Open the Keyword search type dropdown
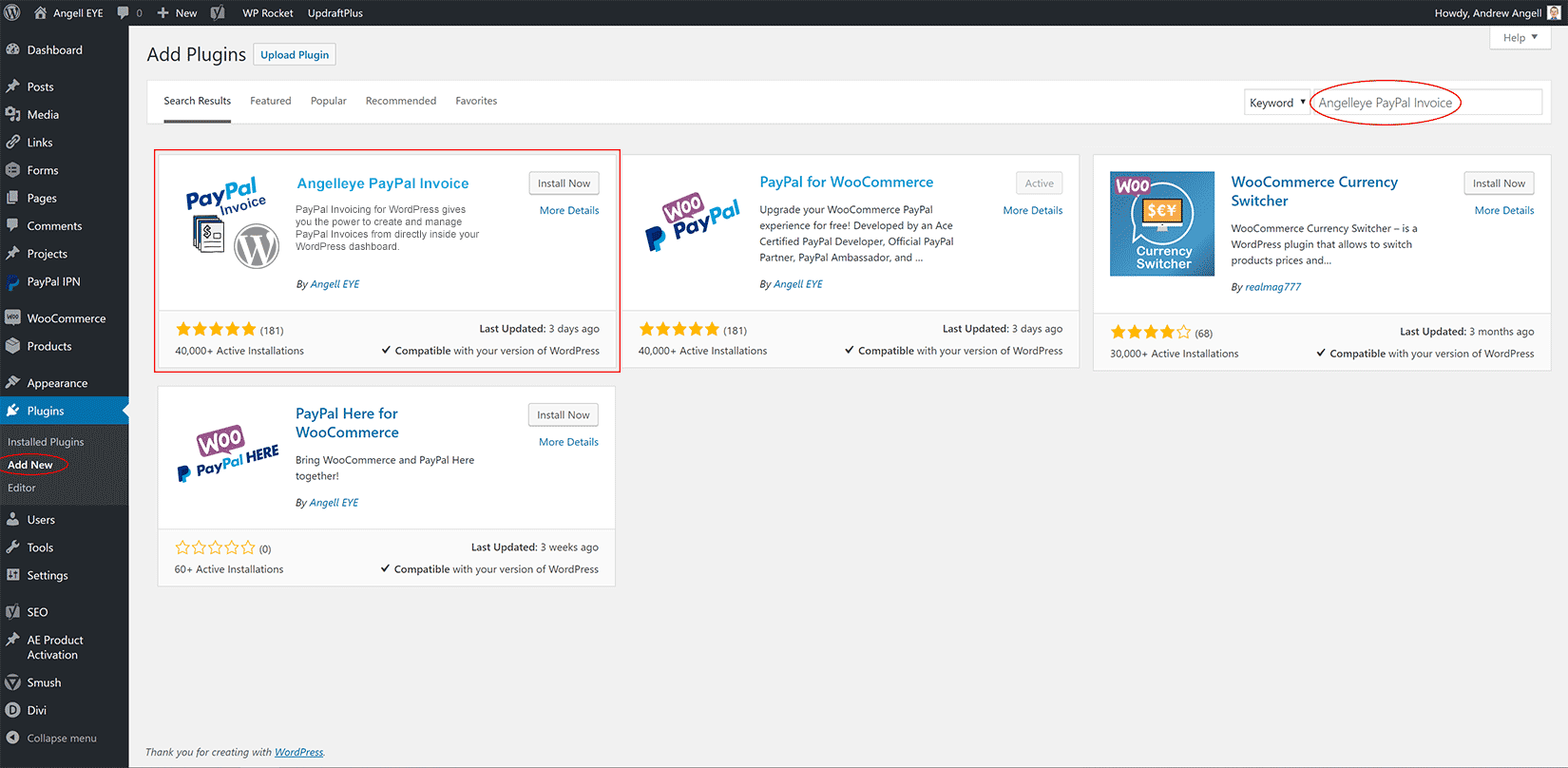Viewport: 1568px width, 768px height. 1276,103
